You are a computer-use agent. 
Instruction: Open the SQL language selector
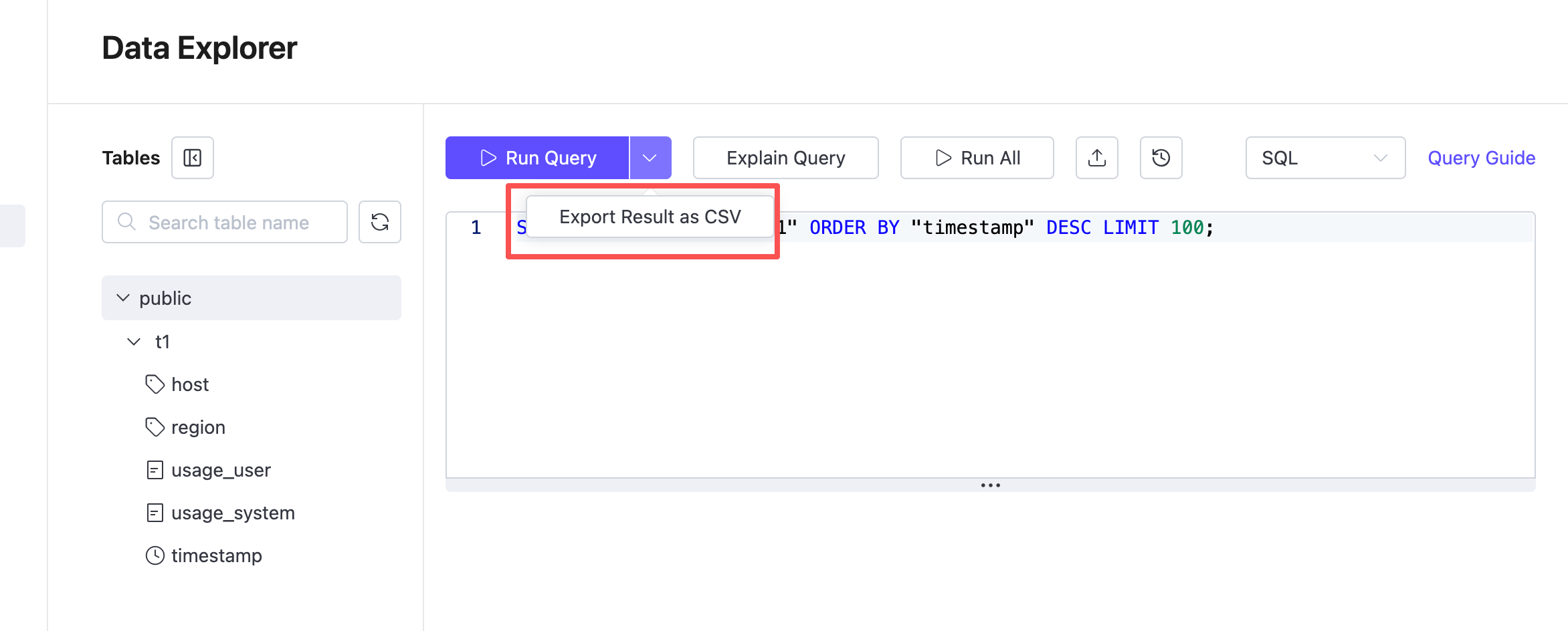1325,158
